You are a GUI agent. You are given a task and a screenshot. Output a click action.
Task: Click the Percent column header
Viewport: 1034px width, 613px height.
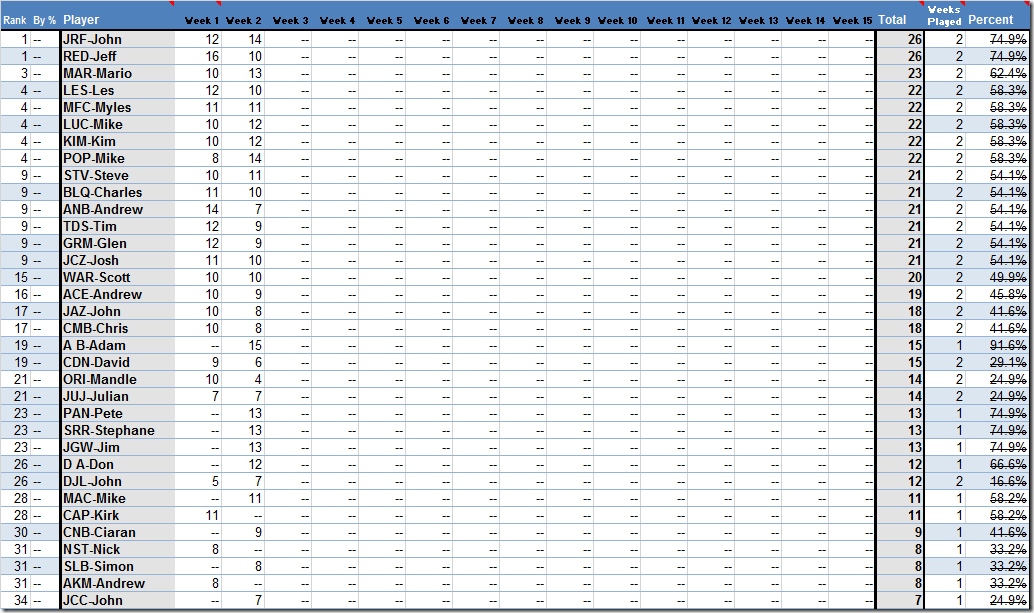[x=990, y=20]
